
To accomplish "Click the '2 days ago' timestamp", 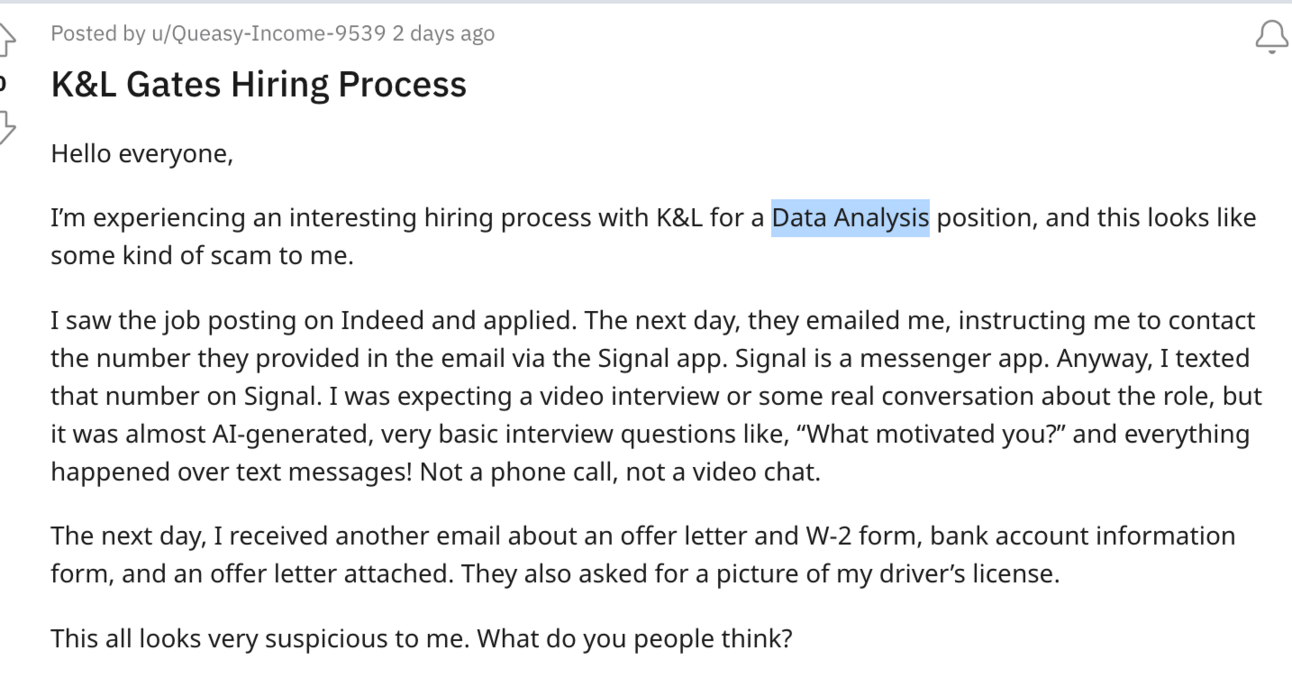I will [443, 34].
